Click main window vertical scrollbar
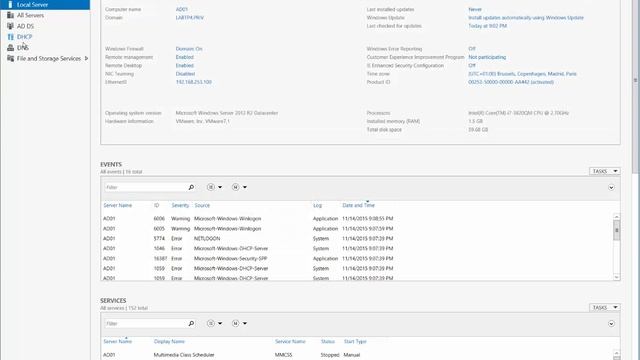Screen dimensions: 640x360 point(636,87)
